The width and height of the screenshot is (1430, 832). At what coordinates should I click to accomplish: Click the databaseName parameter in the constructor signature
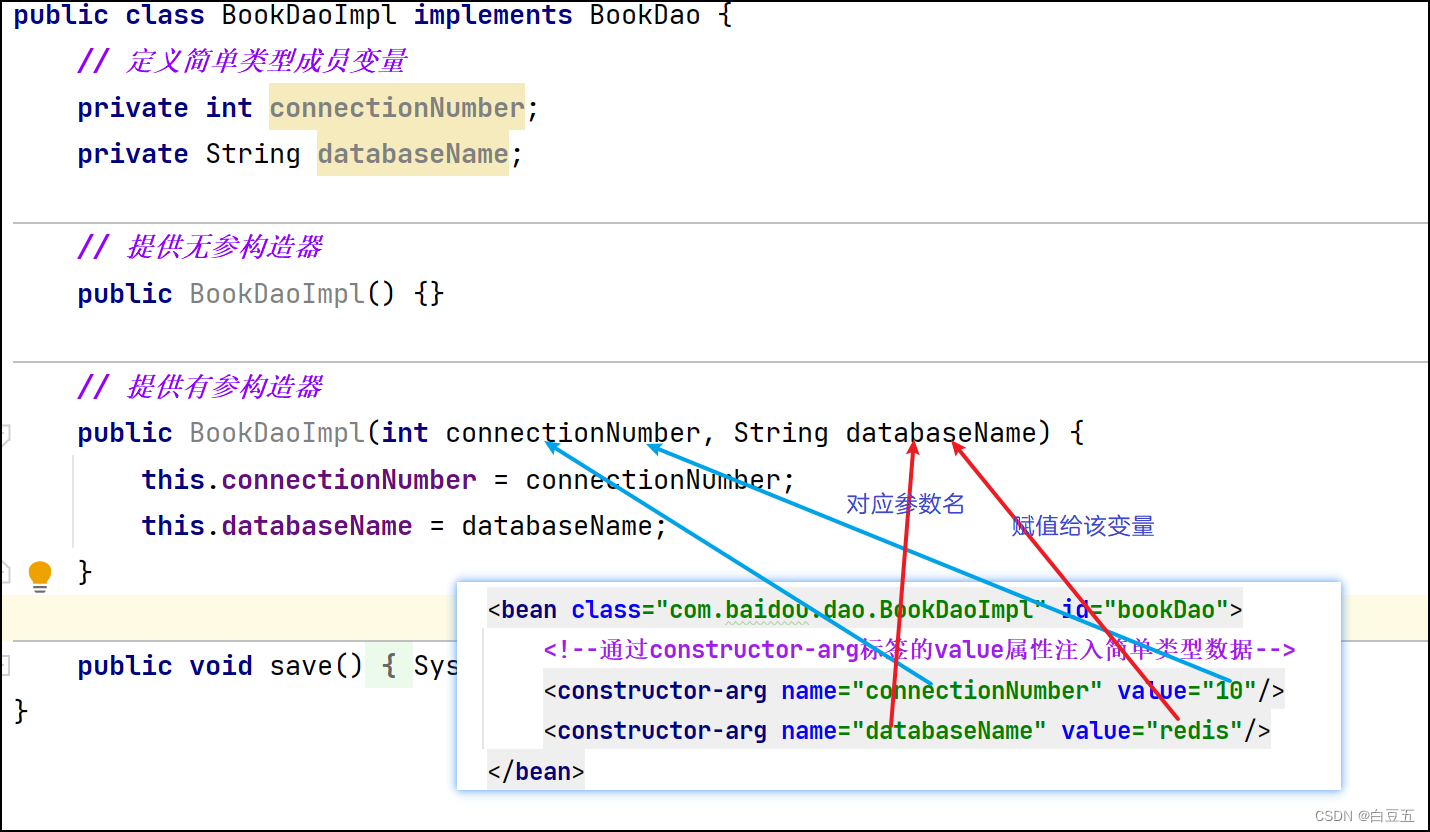(941, 433)
